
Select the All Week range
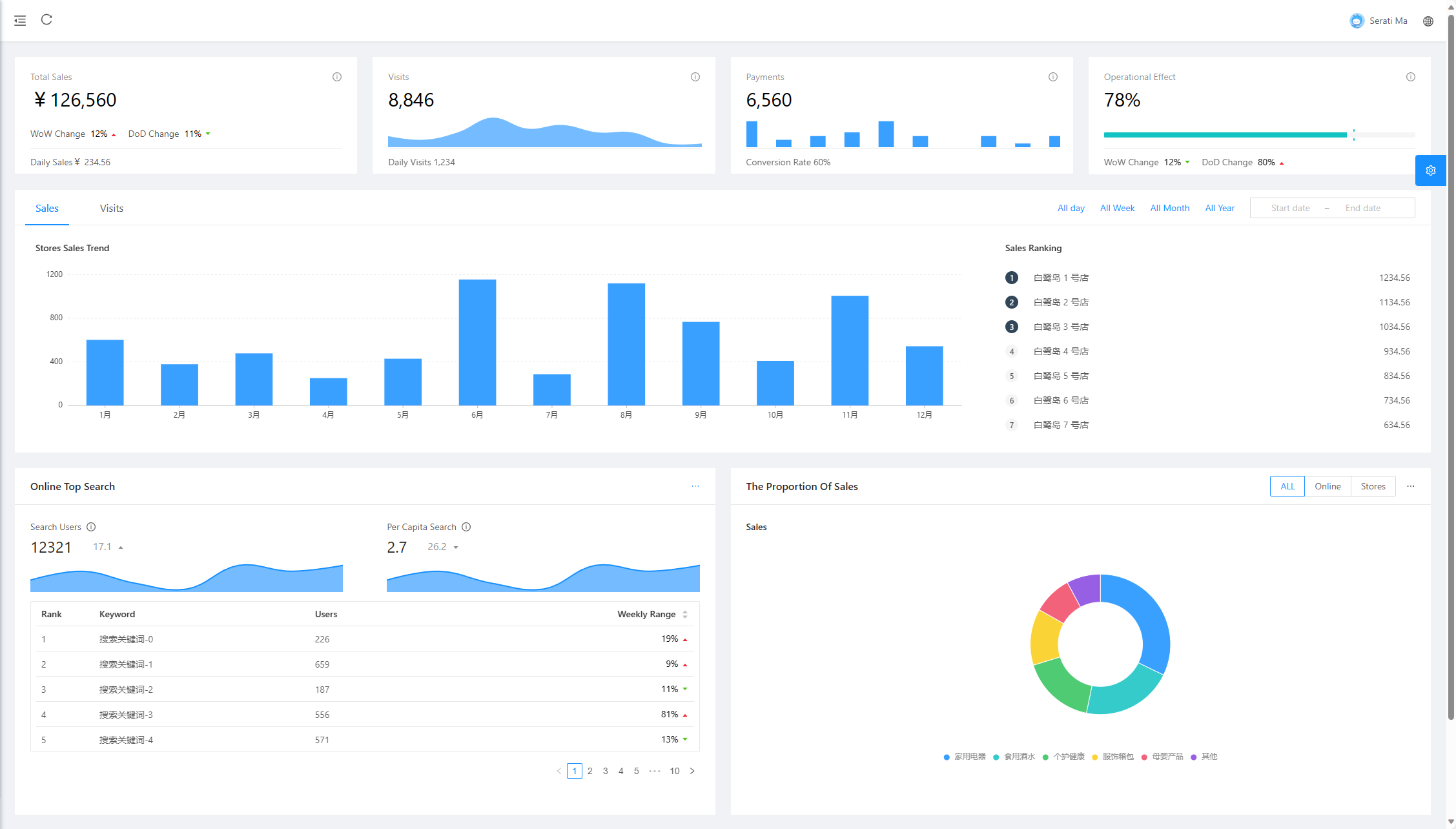(x=1118, y=208)
